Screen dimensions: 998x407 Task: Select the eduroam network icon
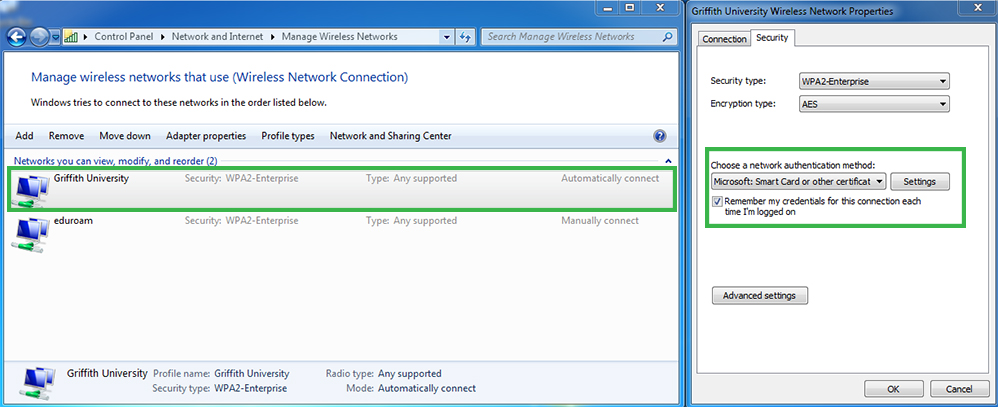coord(32,234)
